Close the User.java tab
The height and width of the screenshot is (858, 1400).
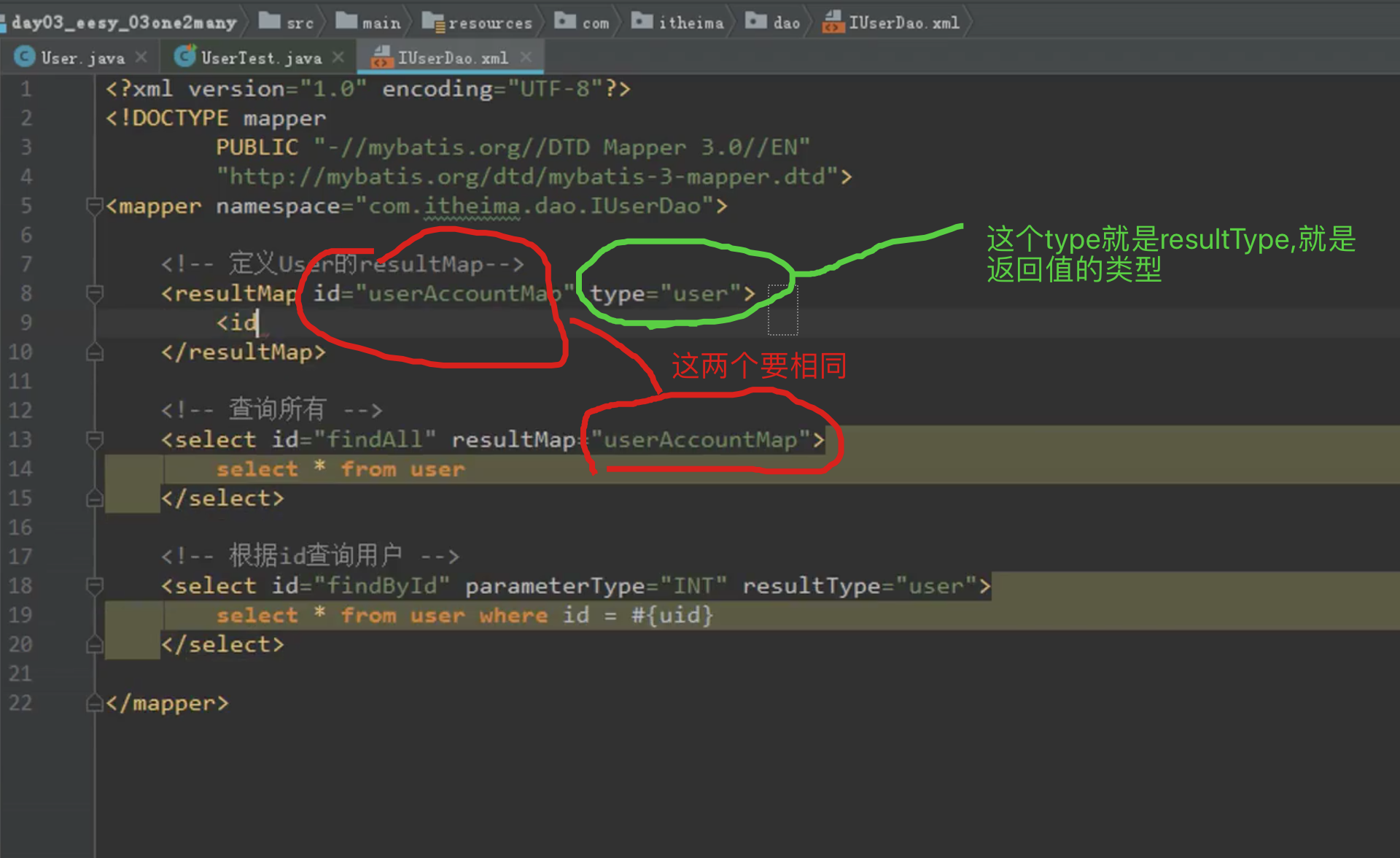tap(141, 57)
